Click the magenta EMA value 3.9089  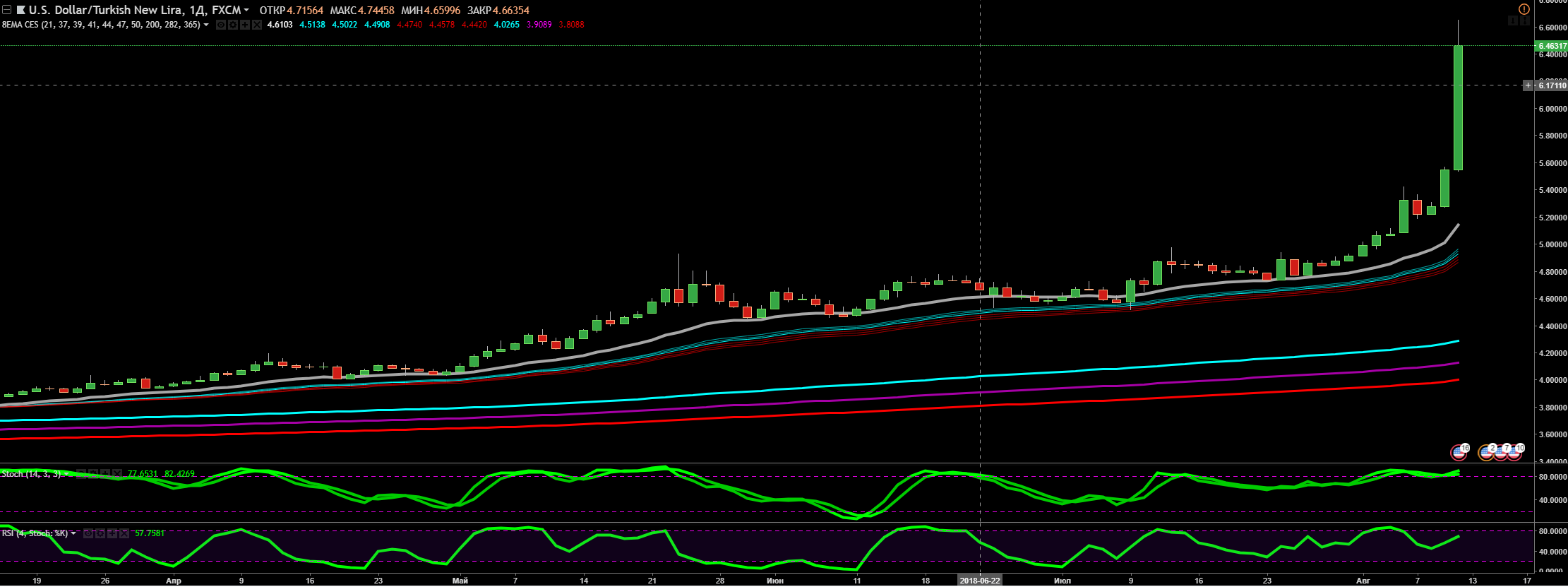pyautogui.click(x=539, y=25)
